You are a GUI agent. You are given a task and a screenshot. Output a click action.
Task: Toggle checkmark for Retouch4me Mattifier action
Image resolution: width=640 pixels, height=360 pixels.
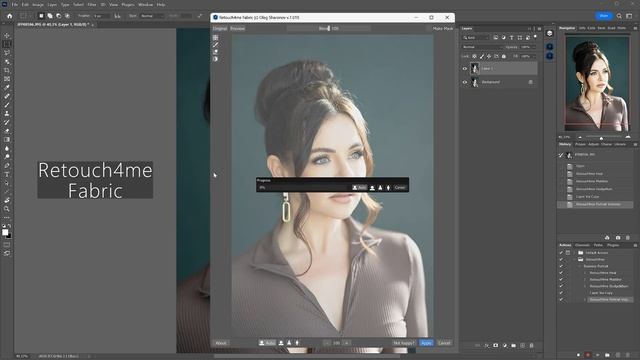[x=561, y=279]
